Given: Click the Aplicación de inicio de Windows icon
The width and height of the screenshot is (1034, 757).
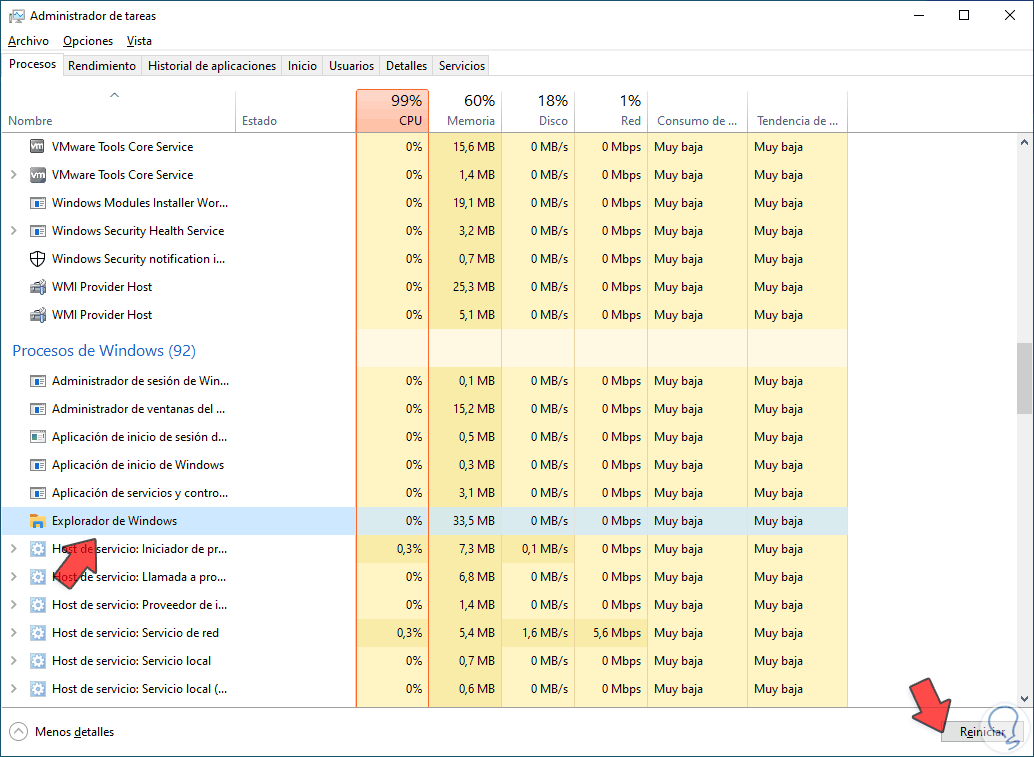Looking at the screenshot, I should point(38,465).
